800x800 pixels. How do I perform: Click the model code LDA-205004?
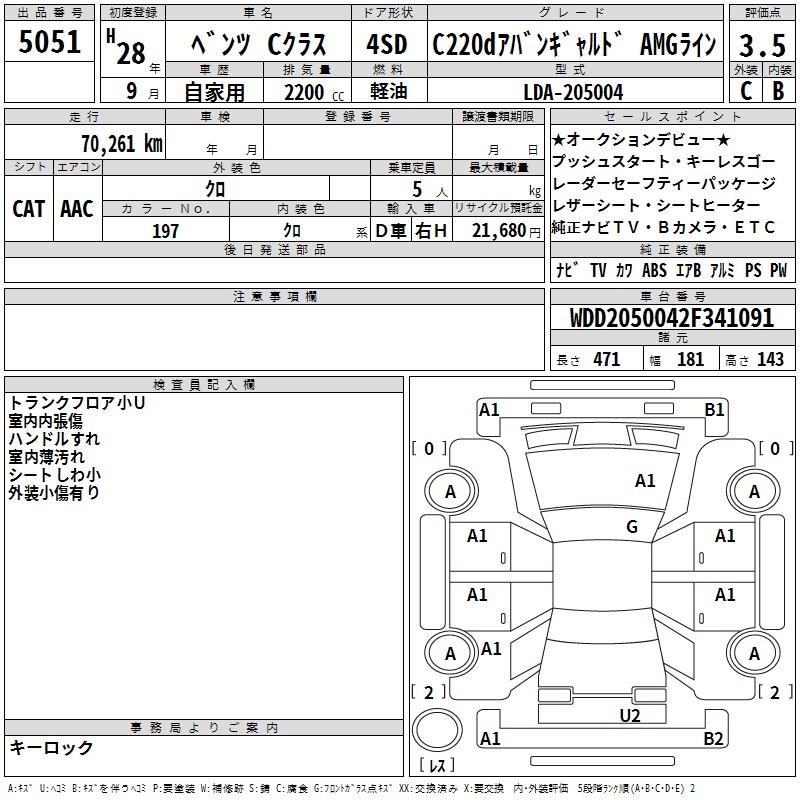click(573, 92)
